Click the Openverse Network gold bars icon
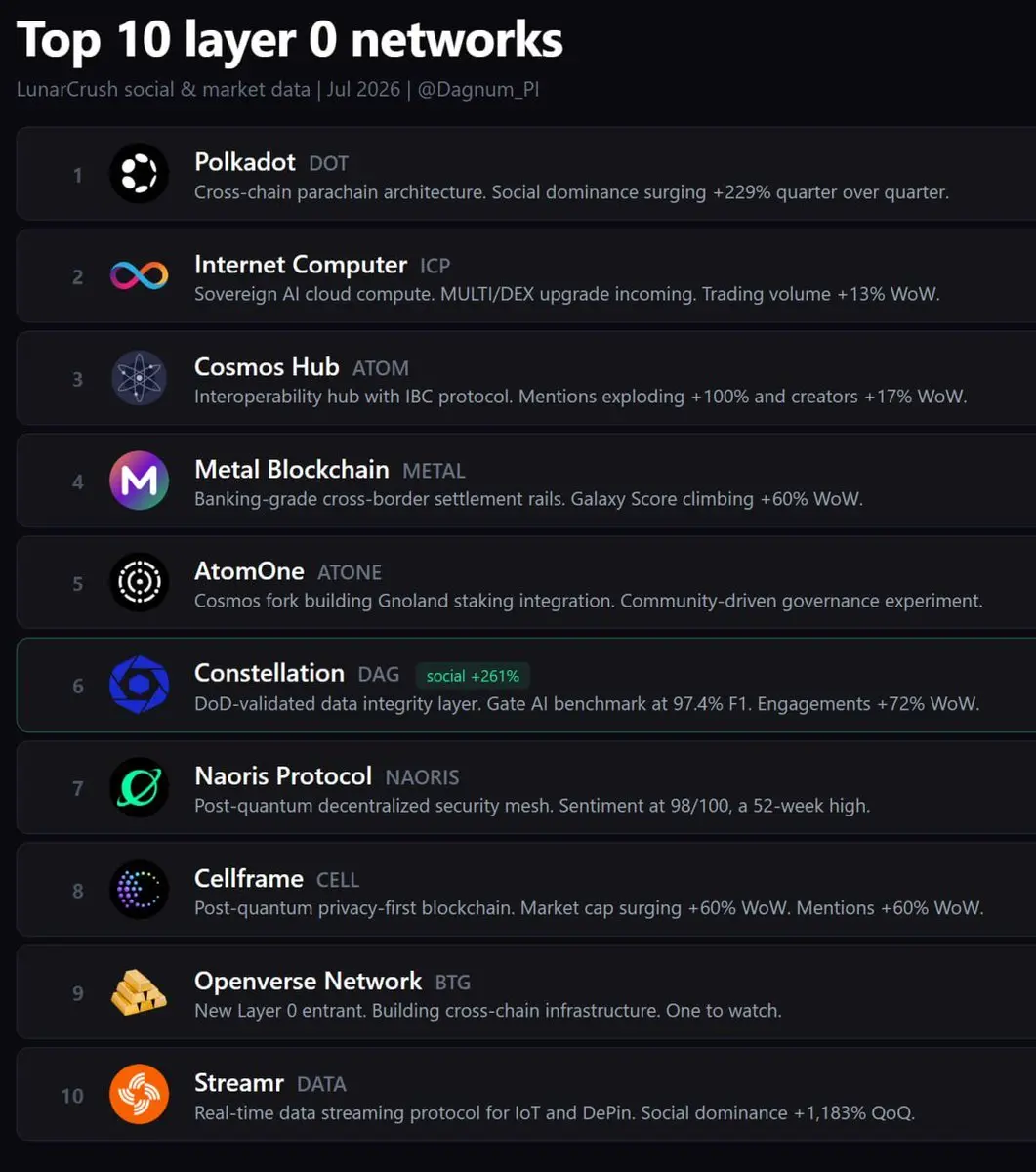1036x1172 pixels. [139, 992]
